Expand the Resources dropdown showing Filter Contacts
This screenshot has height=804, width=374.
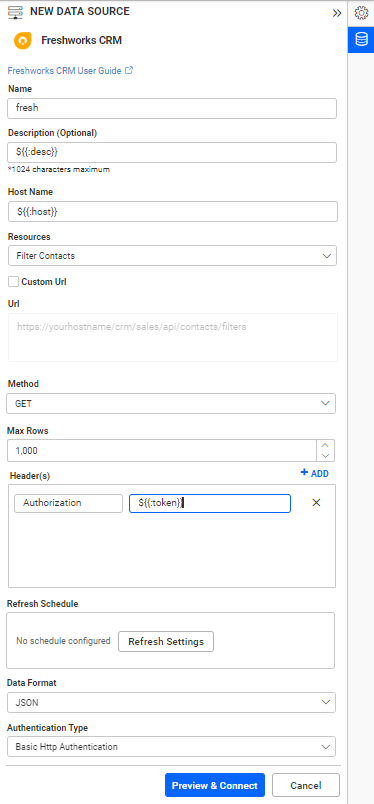pos(172,255)
